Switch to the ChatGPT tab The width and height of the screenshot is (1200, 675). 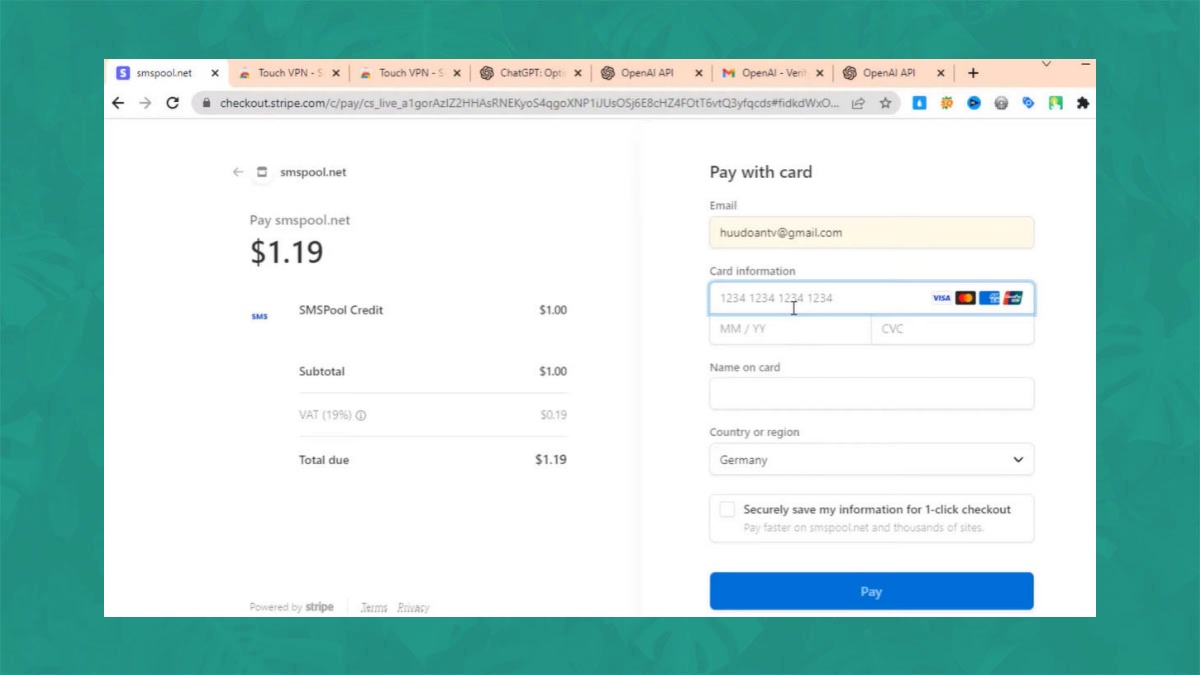coord(525,73)
